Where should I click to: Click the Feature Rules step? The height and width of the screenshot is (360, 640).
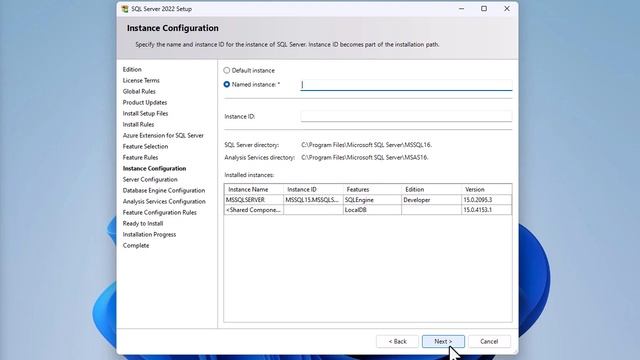pyautogui.click(x=140, y=158)
